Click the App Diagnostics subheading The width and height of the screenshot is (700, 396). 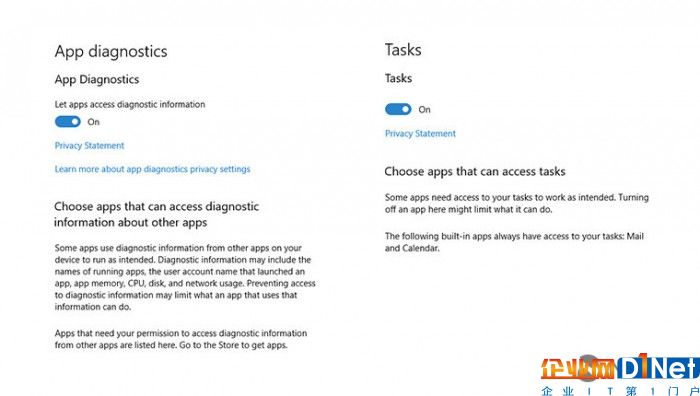tap(97, 79)
